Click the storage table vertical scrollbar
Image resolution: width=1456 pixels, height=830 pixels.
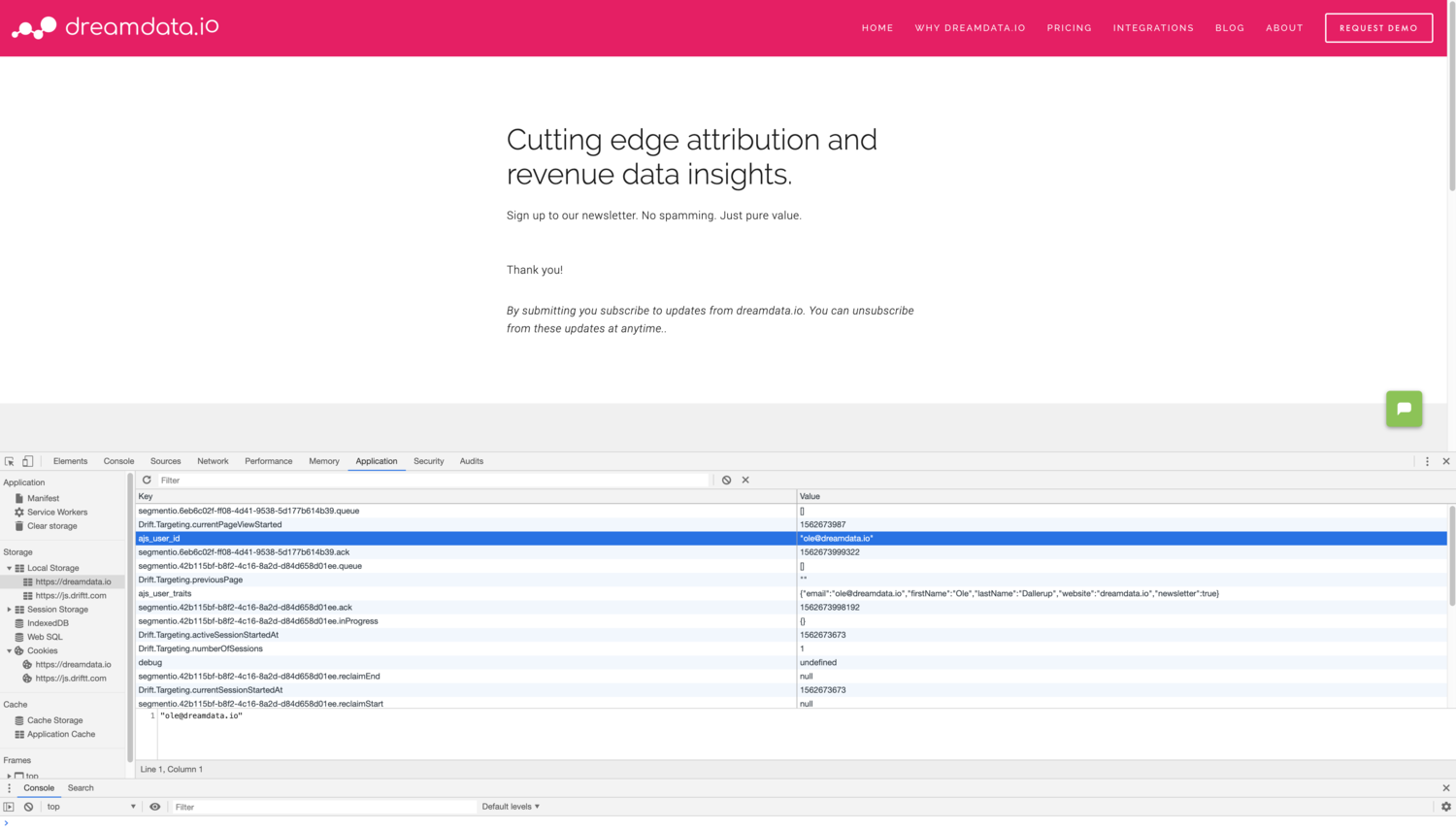tap(1451, 556)
